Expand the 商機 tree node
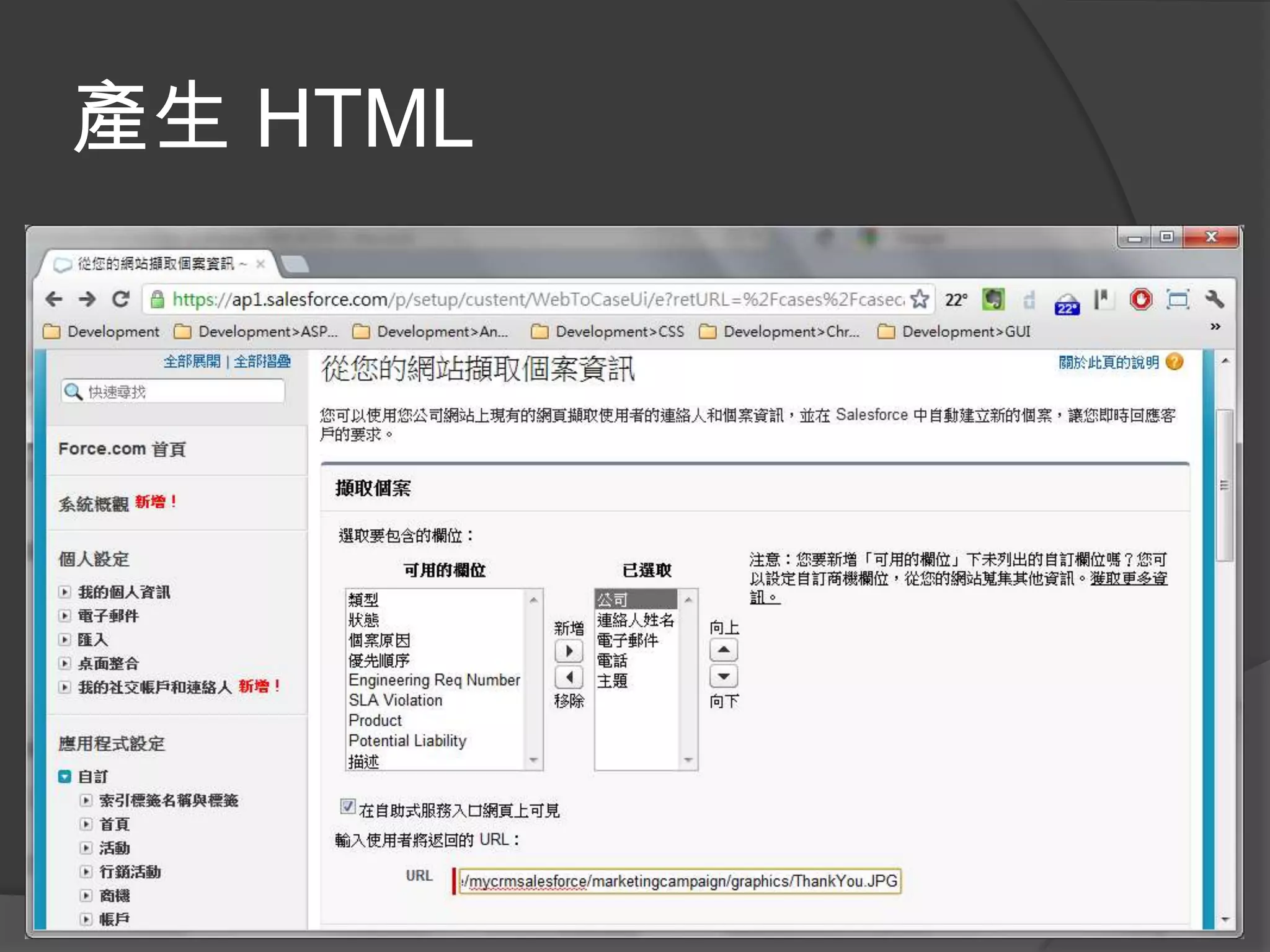Viewport: 1270px width, 952px height. click(x=86, y=896)
